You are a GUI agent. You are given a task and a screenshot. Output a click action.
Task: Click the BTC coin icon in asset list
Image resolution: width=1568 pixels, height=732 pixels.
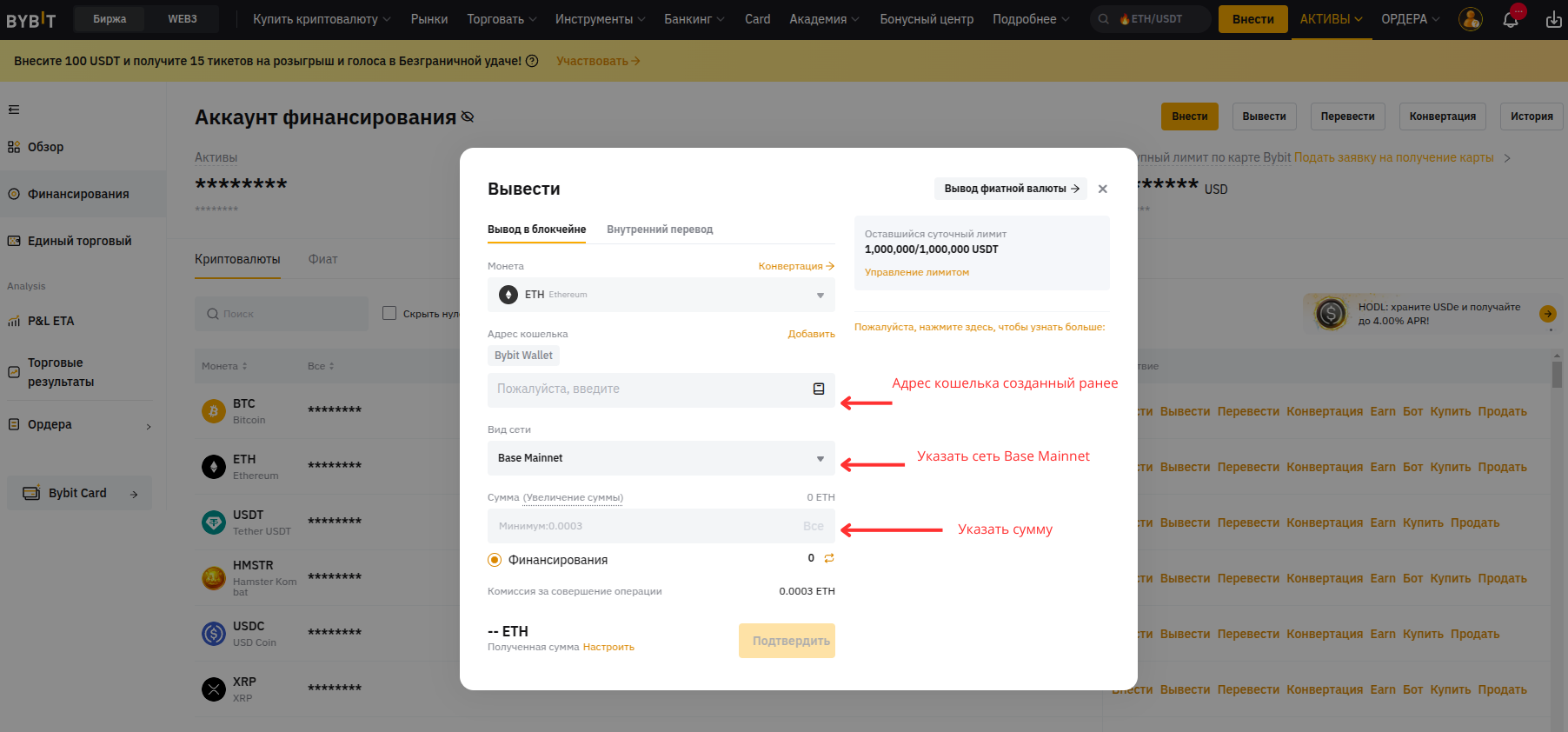[x=214, y=411]
